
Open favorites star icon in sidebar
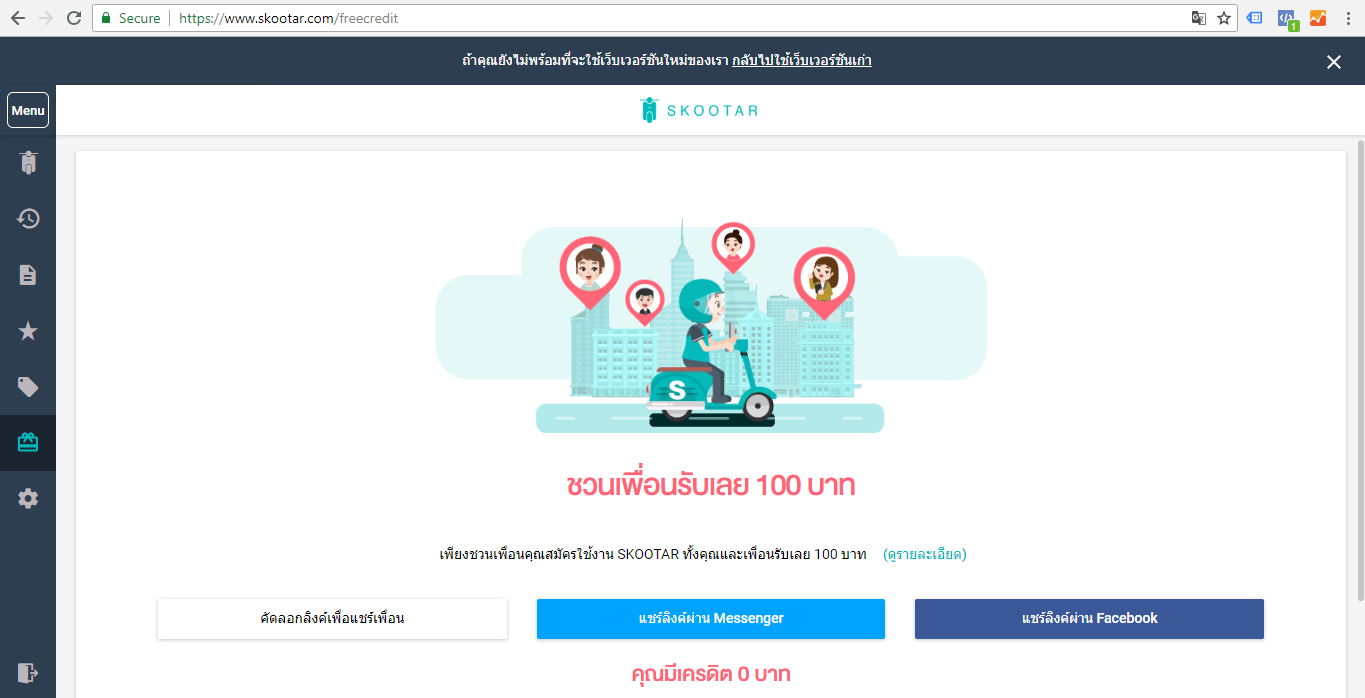click(28, 331)
